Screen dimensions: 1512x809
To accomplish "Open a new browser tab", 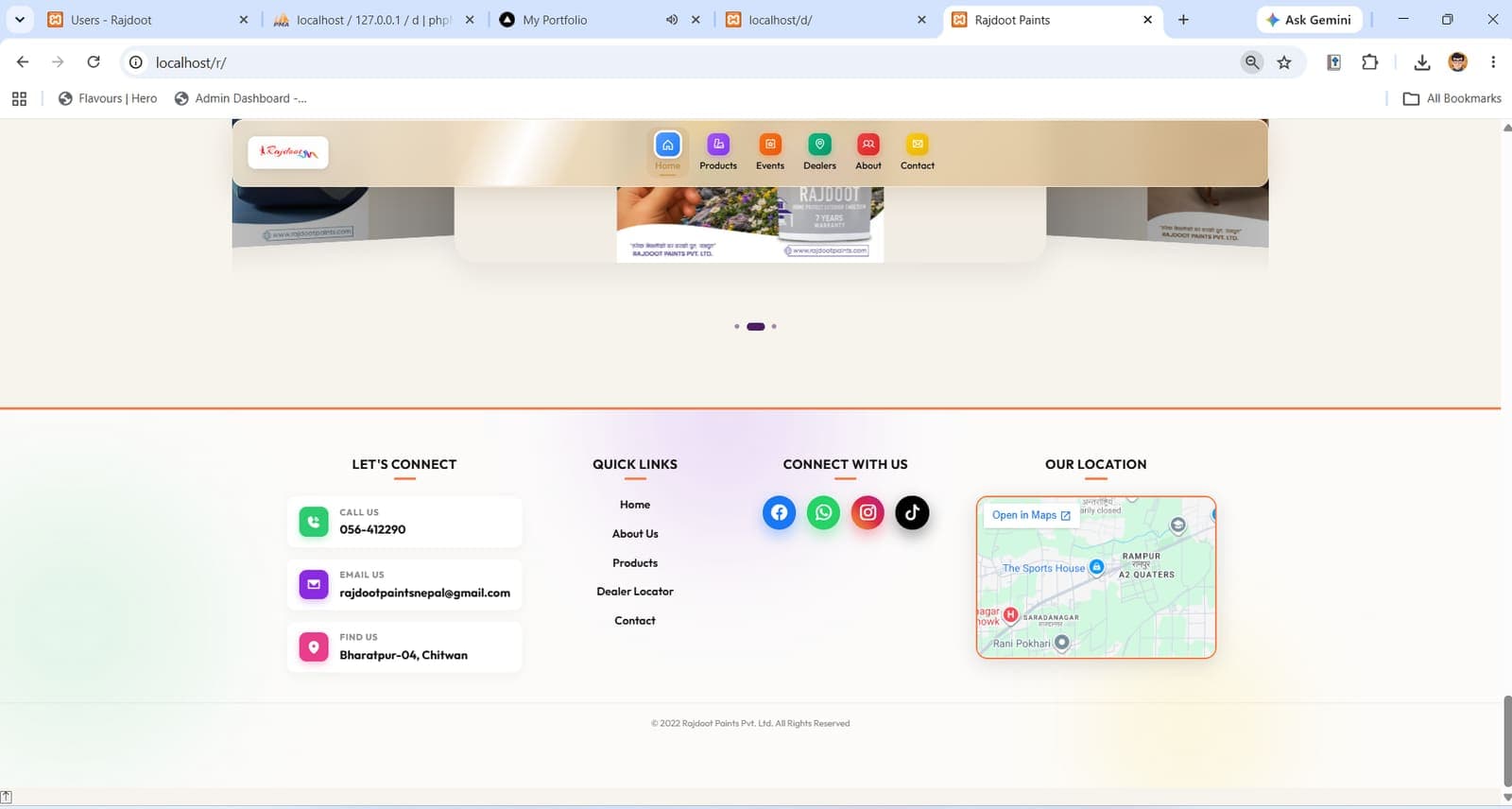I will (1183, 20).
